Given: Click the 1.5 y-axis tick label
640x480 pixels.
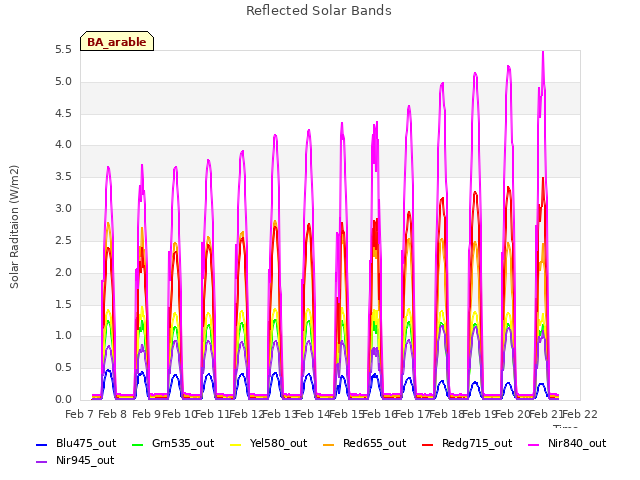Looking at the screenshot, I should coord(63,304).
